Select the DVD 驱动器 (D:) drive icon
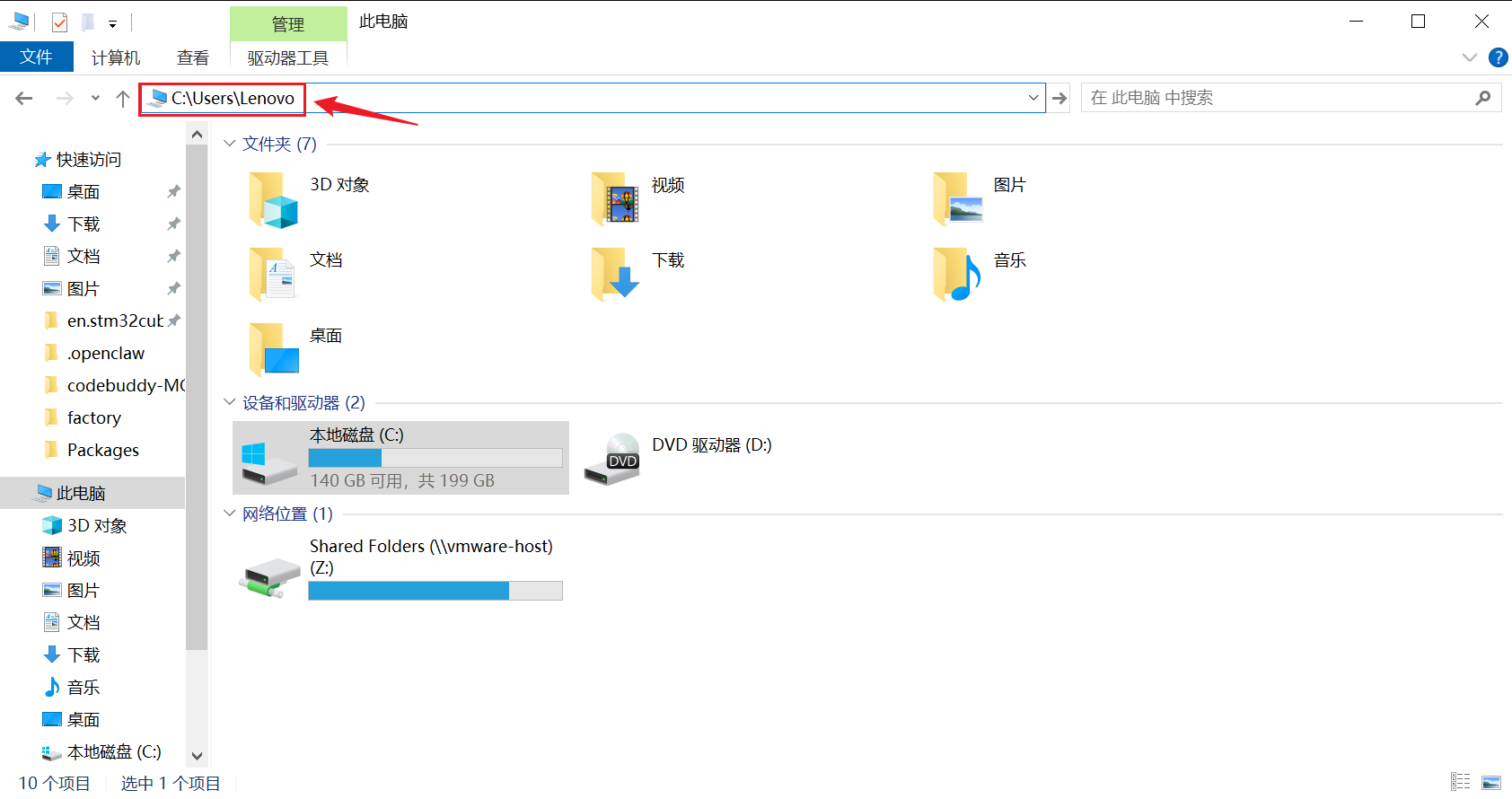 click(x=611, y=459)
